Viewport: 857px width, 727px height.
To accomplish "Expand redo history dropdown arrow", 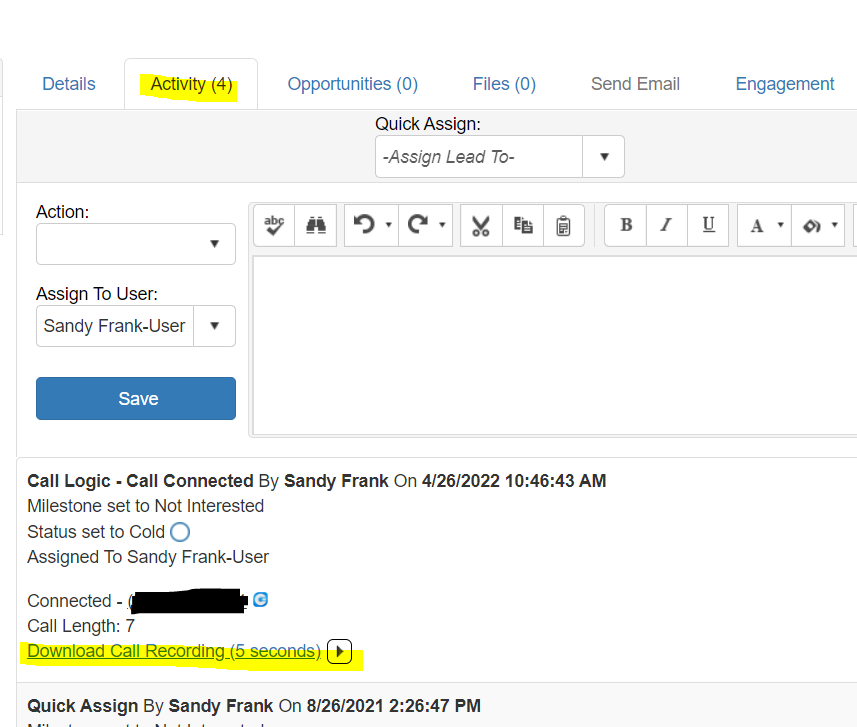I will [x=443, y=225].
